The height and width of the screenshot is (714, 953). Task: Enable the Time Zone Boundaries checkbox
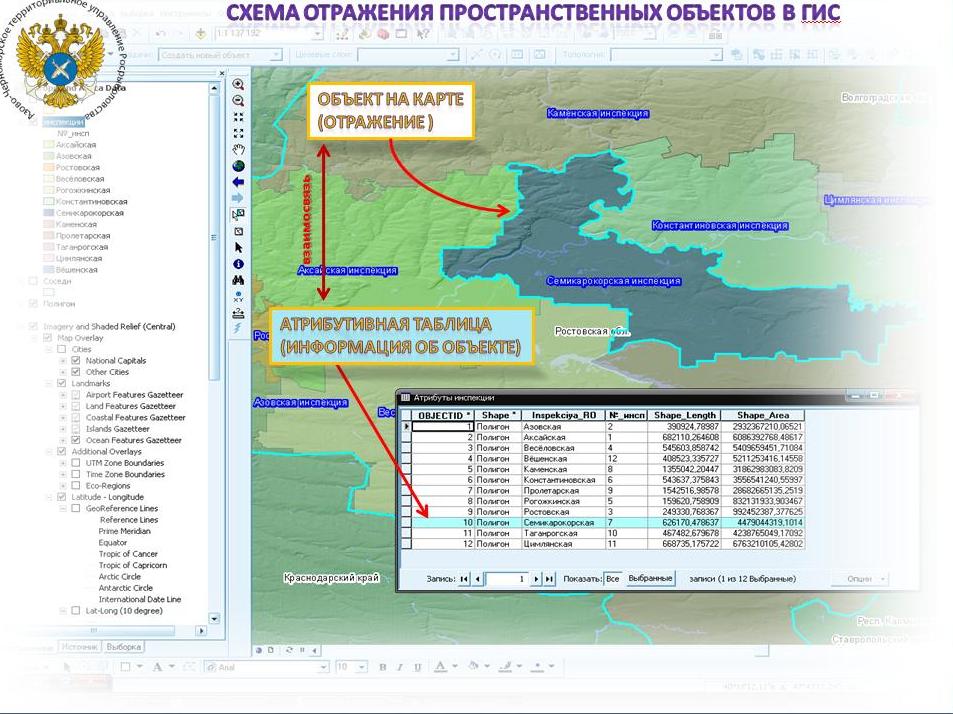pyautogui.click(x=76, y=475)
